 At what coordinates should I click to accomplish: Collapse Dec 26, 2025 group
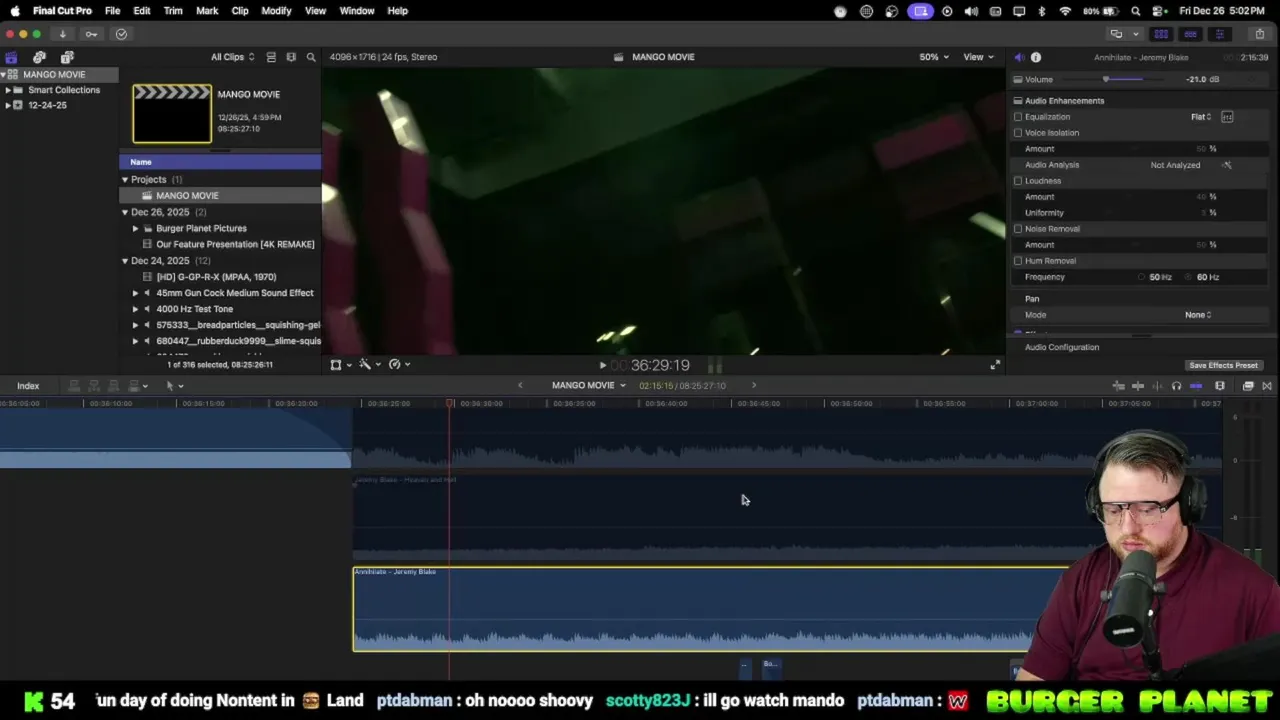click(125, 212)
